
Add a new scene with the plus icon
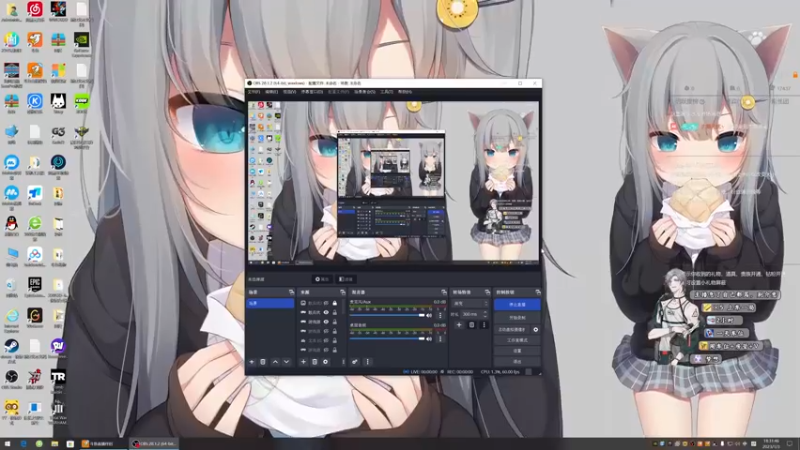click(252, 362)
